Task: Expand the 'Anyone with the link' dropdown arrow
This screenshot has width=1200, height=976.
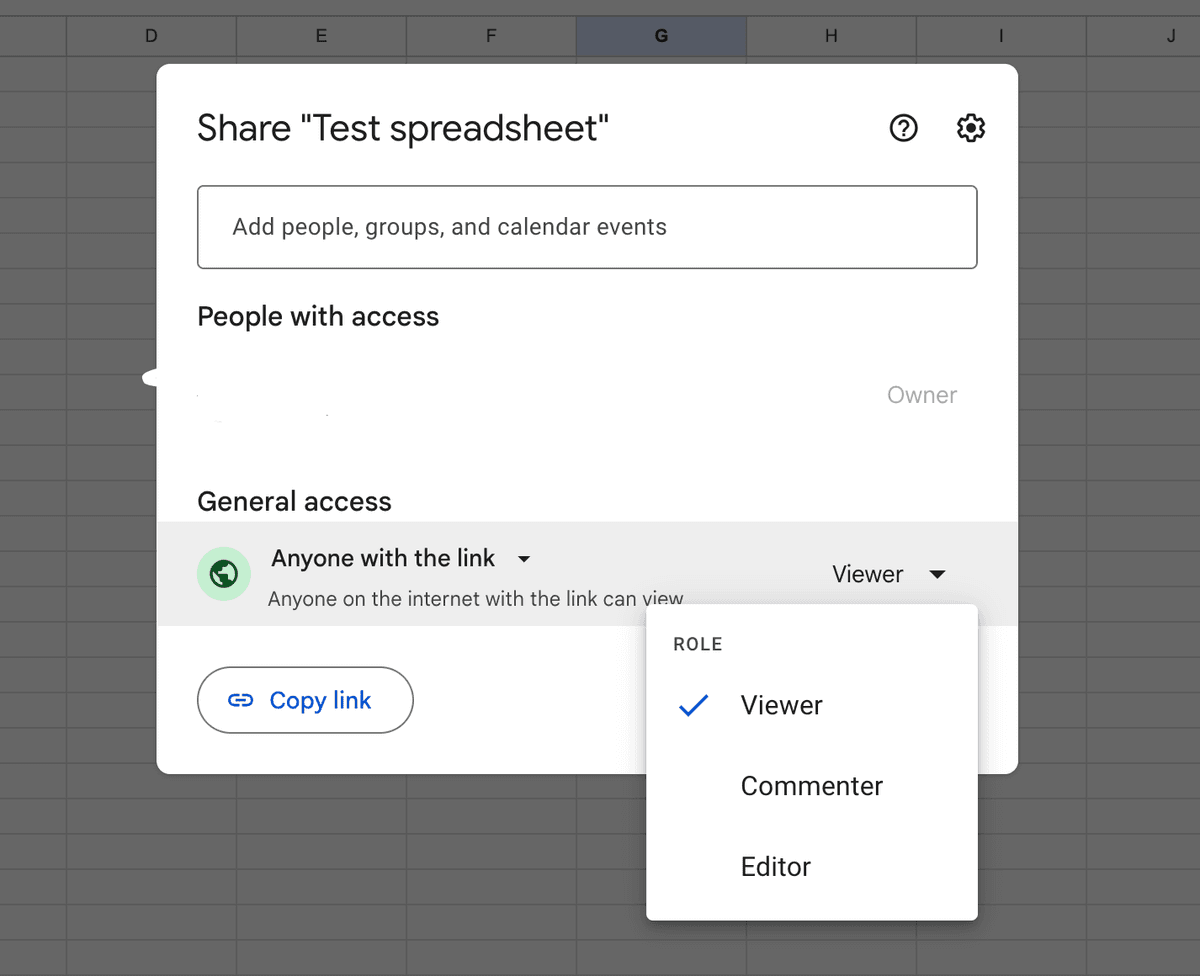Action: point(524,559)
